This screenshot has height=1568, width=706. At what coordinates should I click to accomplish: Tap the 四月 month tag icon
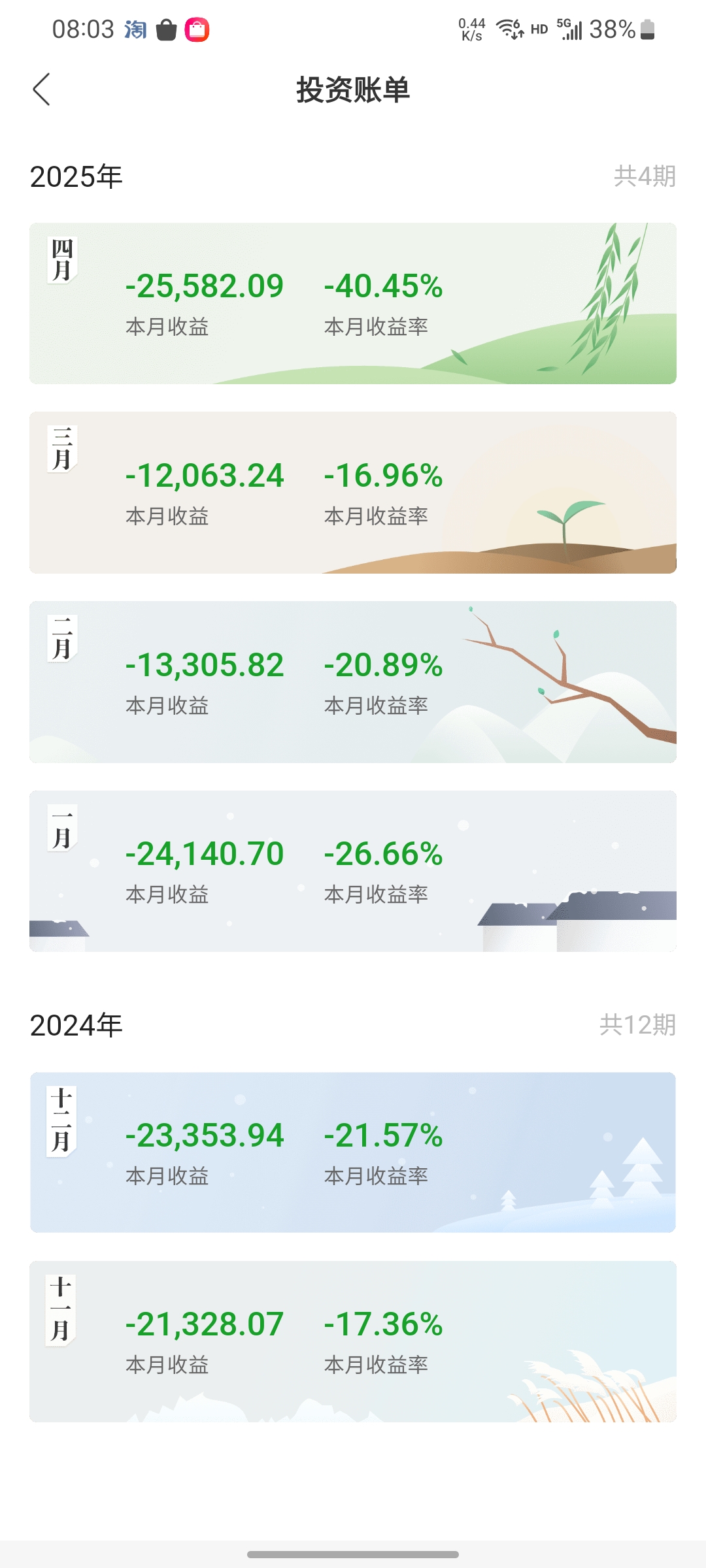(x=62, y=259)
